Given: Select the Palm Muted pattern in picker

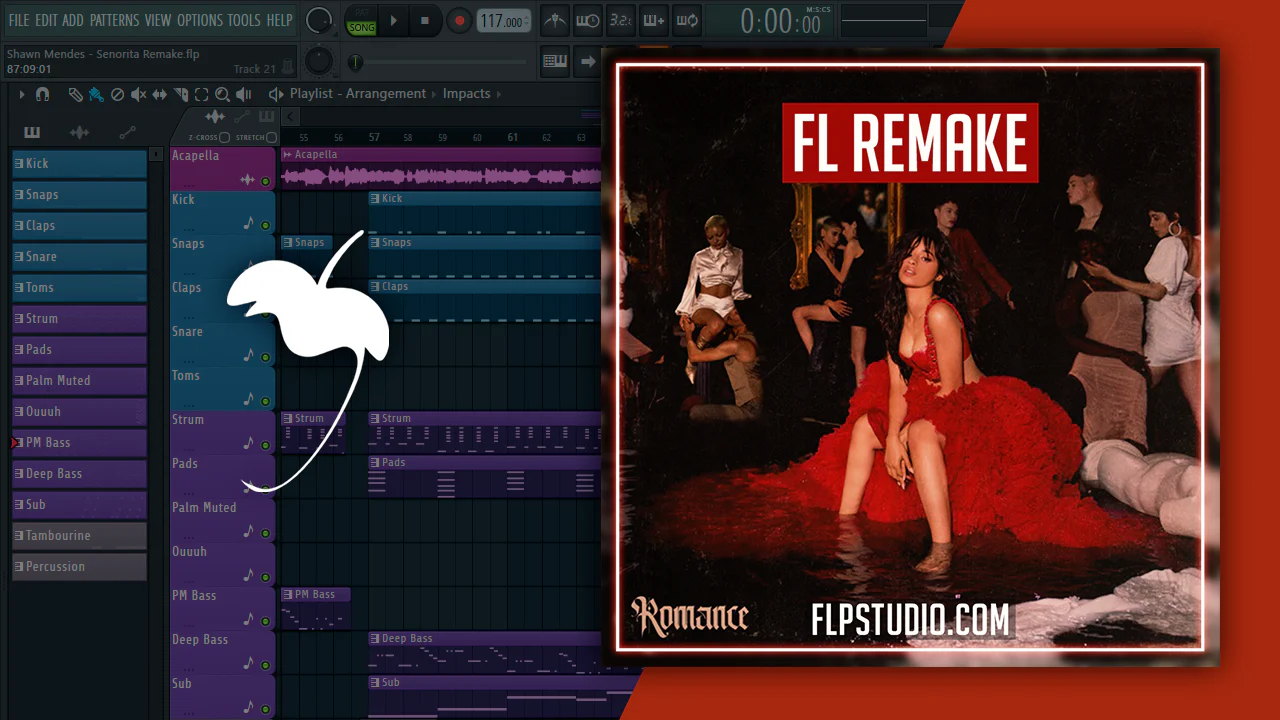Looking at the screenshot, I should click(x=79, y=381).
